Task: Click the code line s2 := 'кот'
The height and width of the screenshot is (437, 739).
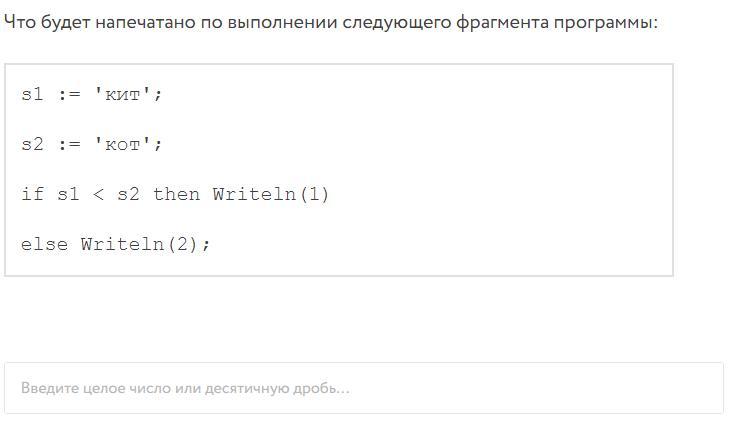Action: coord(91,144)
